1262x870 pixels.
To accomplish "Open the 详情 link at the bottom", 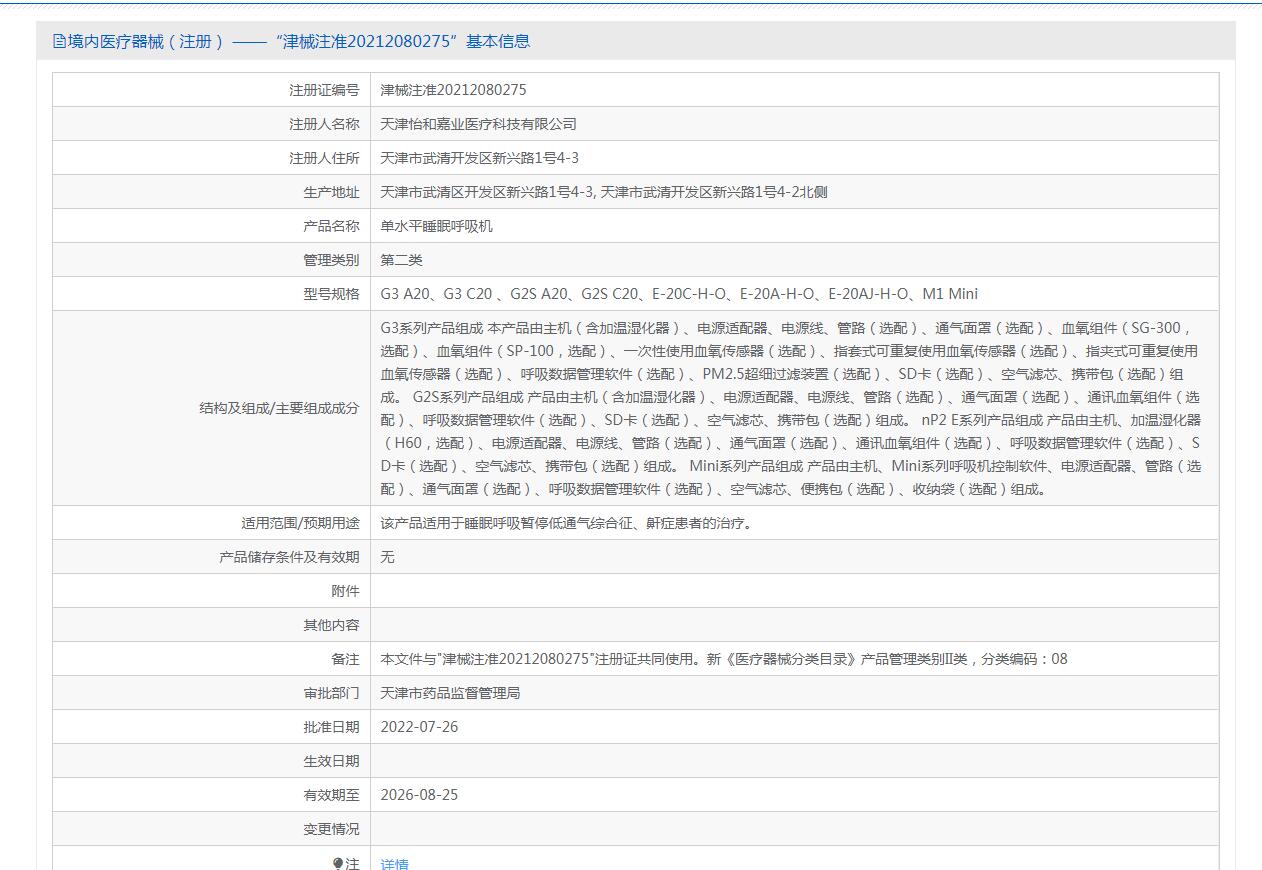I will [x=395, y=864].
